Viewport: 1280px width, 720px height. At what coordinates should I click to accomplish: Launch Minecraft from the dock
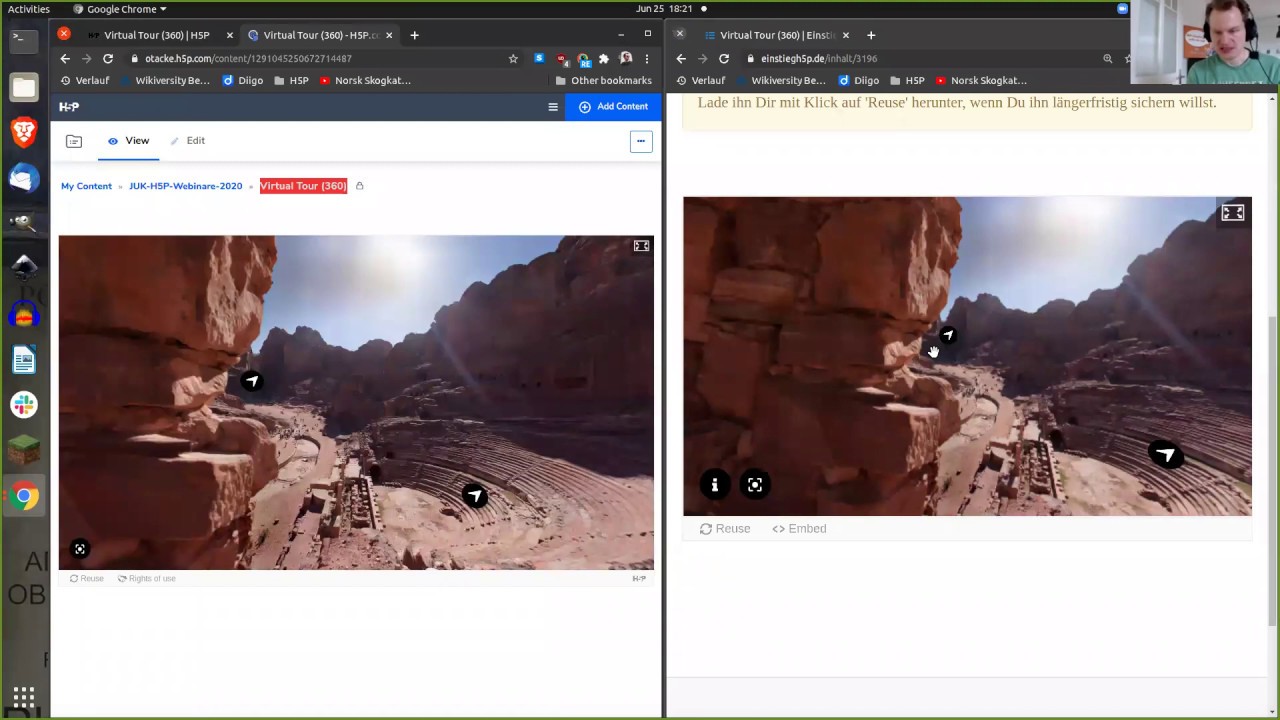pos(24,450)
